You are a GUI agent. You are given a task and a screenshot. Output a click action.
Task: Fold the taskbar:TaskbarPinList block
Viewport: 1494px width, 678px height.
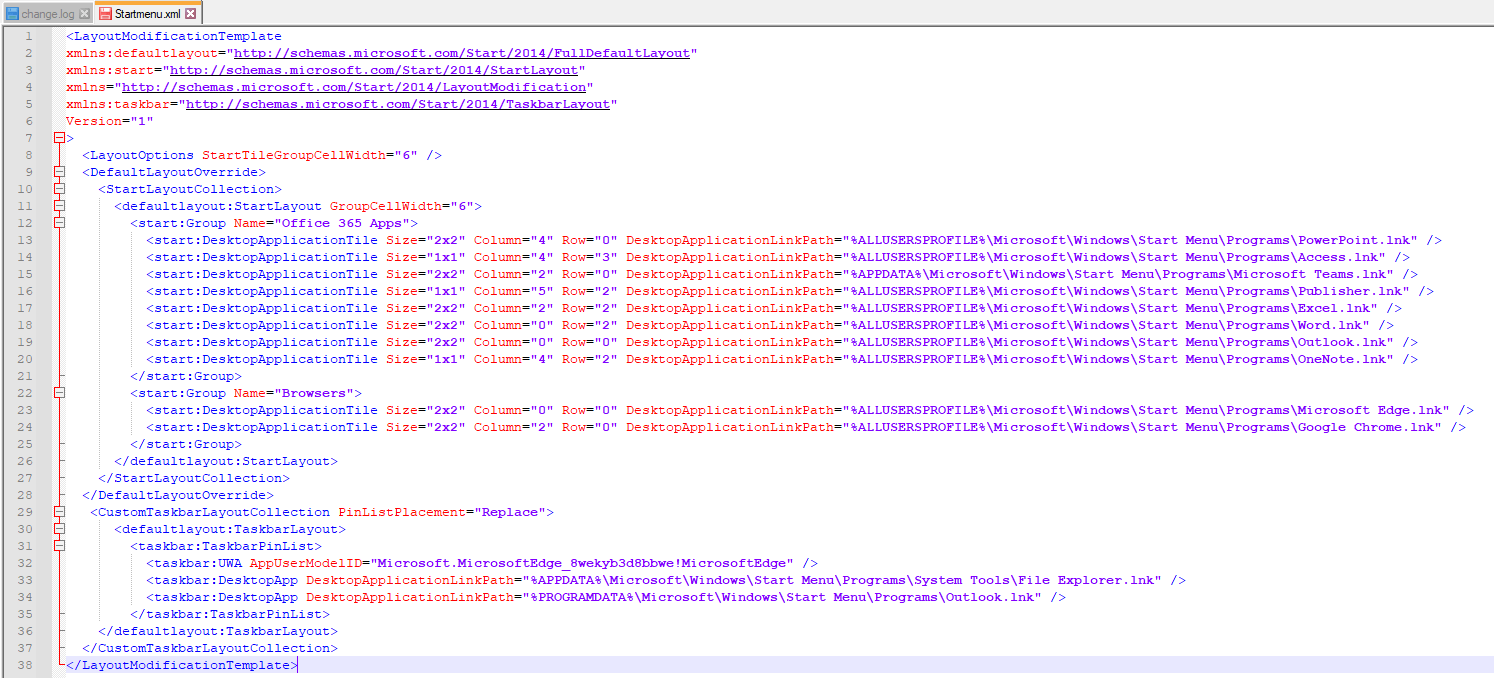pos(59,546)
